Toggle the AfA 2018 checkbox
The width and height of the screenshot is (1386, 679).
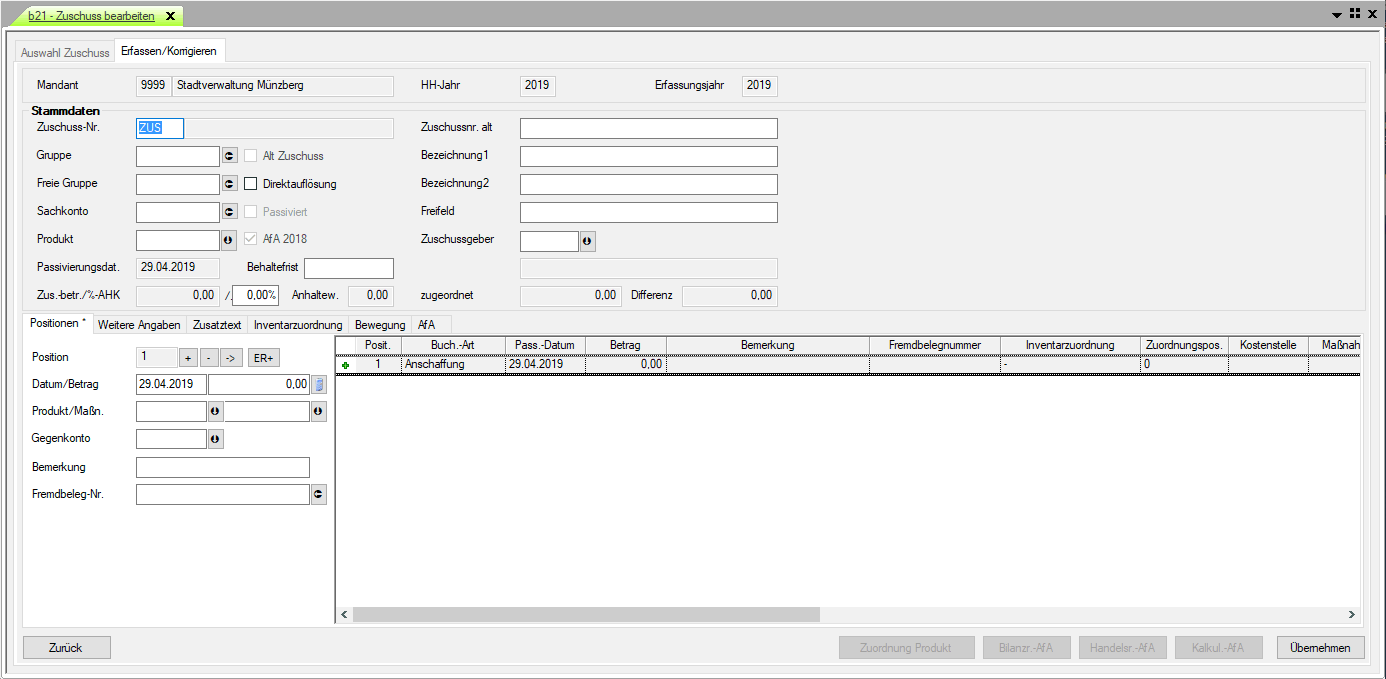pyautogui.click(x=251, y=239)
